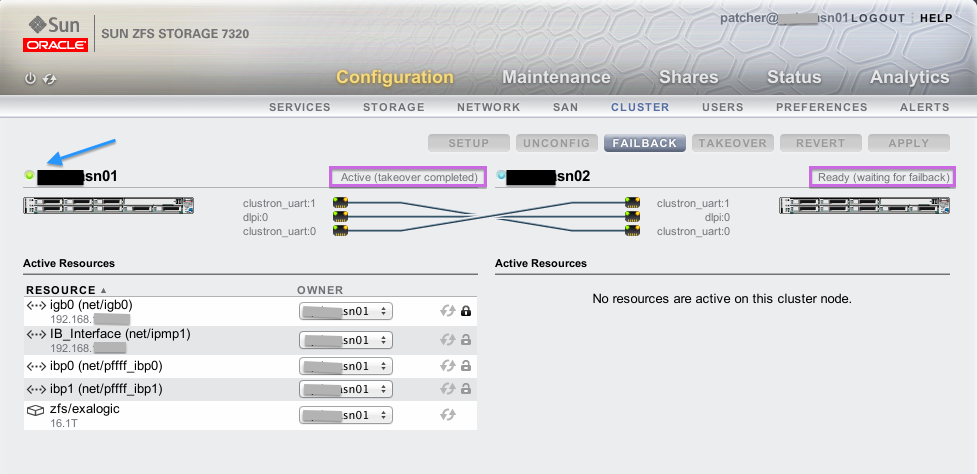This screenshot has height=474, width=977.
Task: Open the owner dropdown for ibp1
Action: 346,389
